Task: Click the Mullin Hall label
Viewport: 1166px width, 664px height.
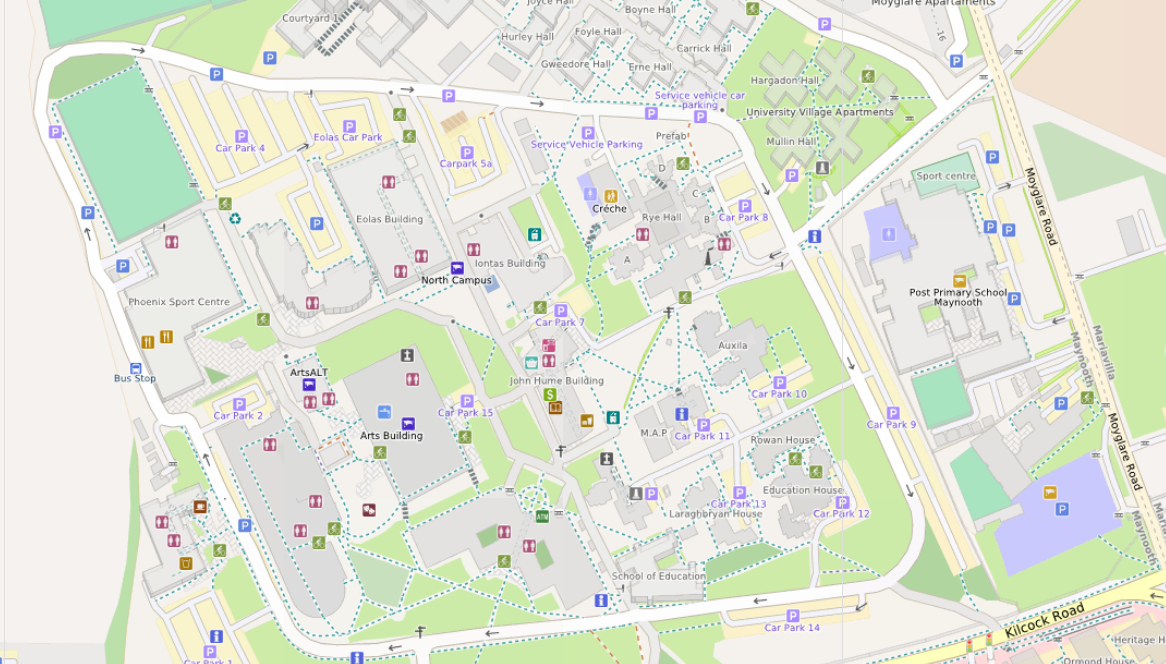Action: 791,141
